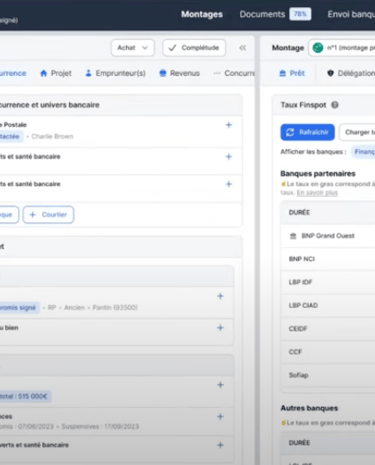Click the Charlie Brown contact text
The width and height of the screenshot is (375, 465).
(x=52, y=136)
